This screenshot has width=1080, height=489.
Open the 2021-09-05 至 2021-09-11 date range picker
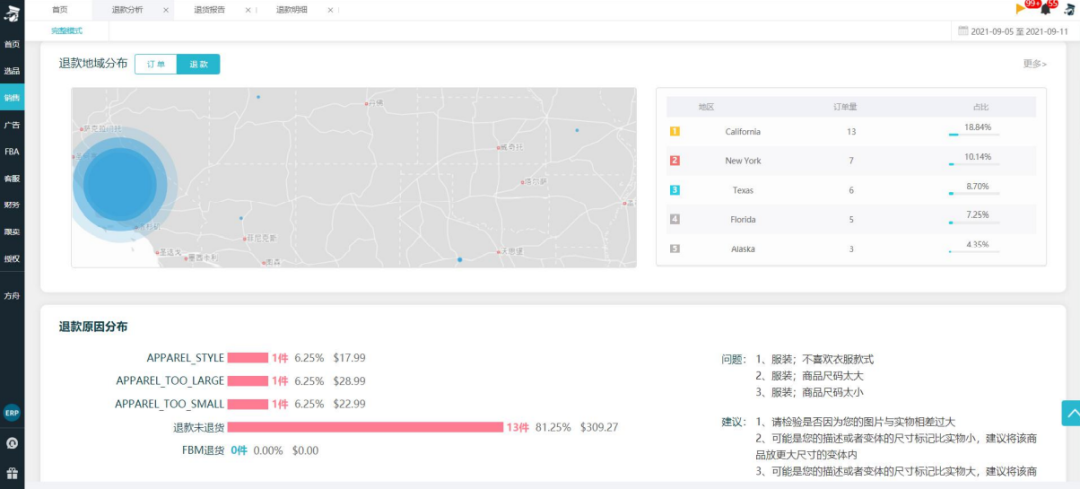(1019, 31)
